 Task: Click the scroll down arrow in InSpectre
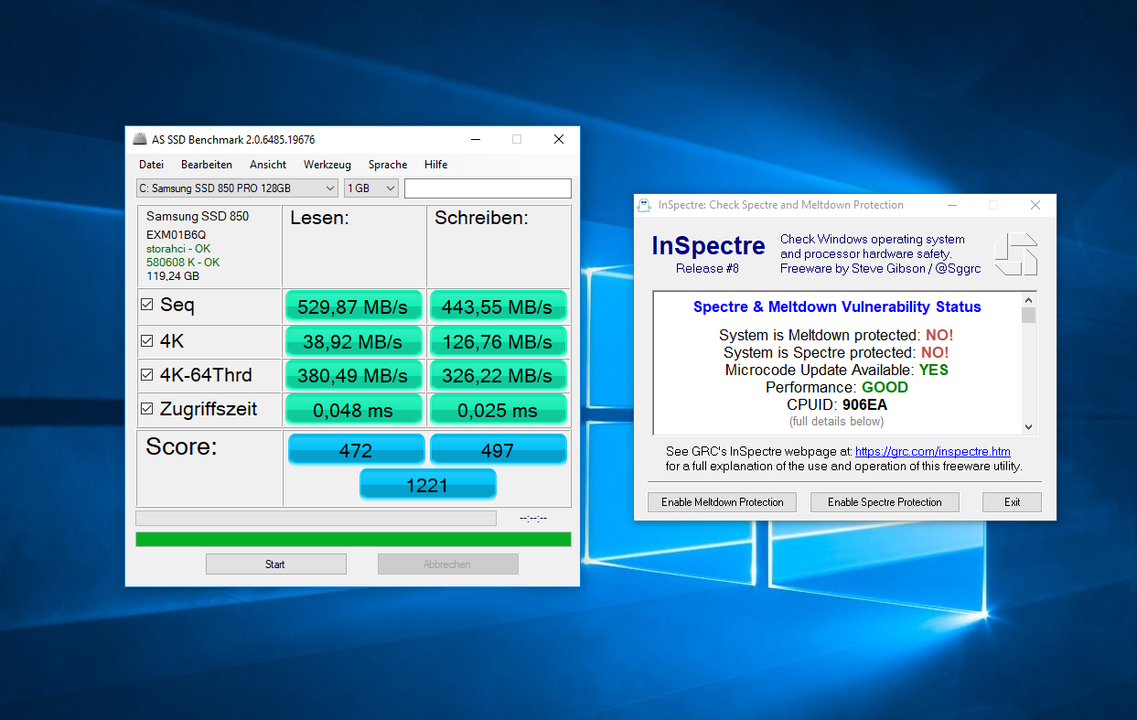1028,427
